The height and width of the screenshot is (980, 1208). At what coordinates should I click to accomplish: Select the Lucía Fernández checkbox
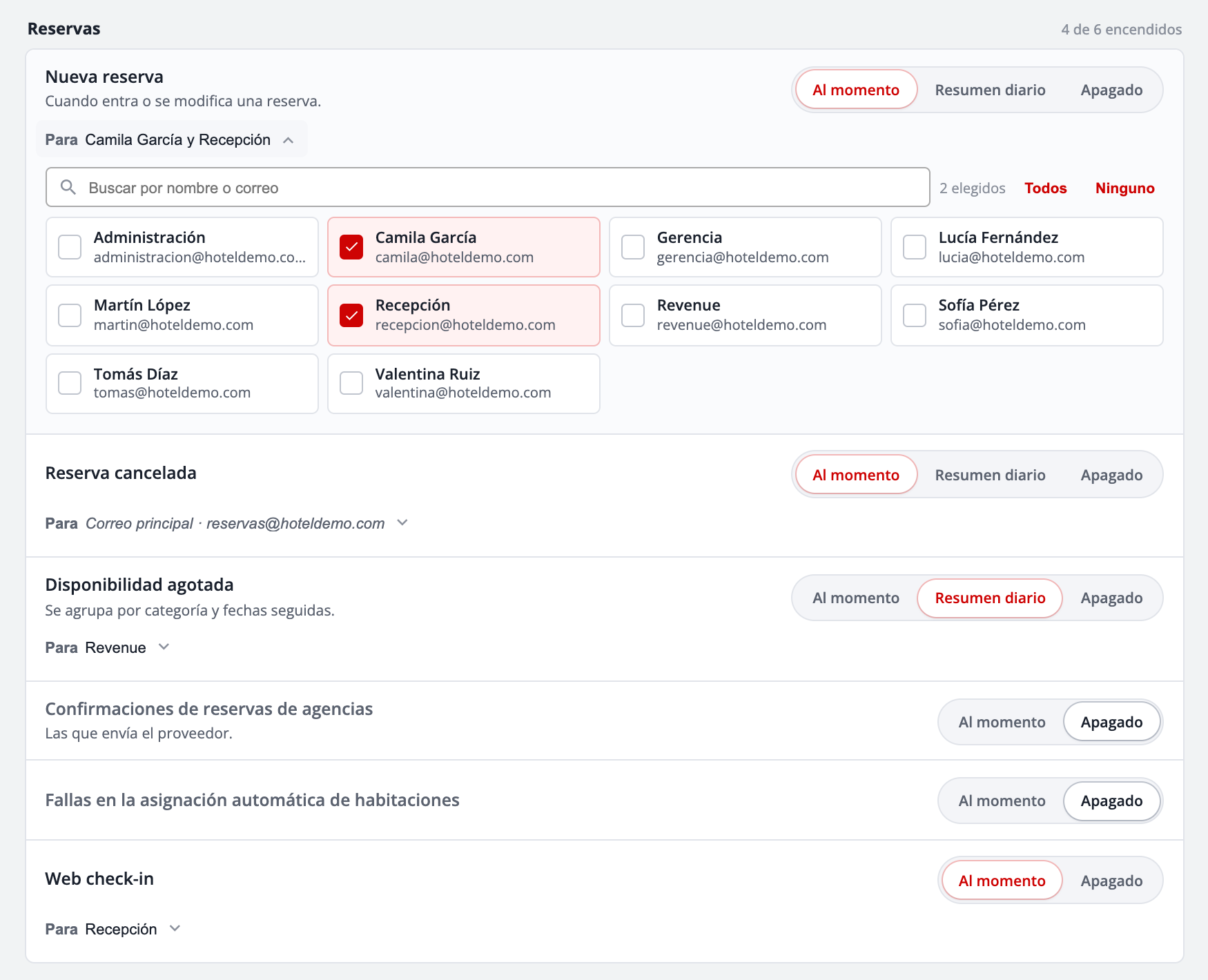[915, 247]
